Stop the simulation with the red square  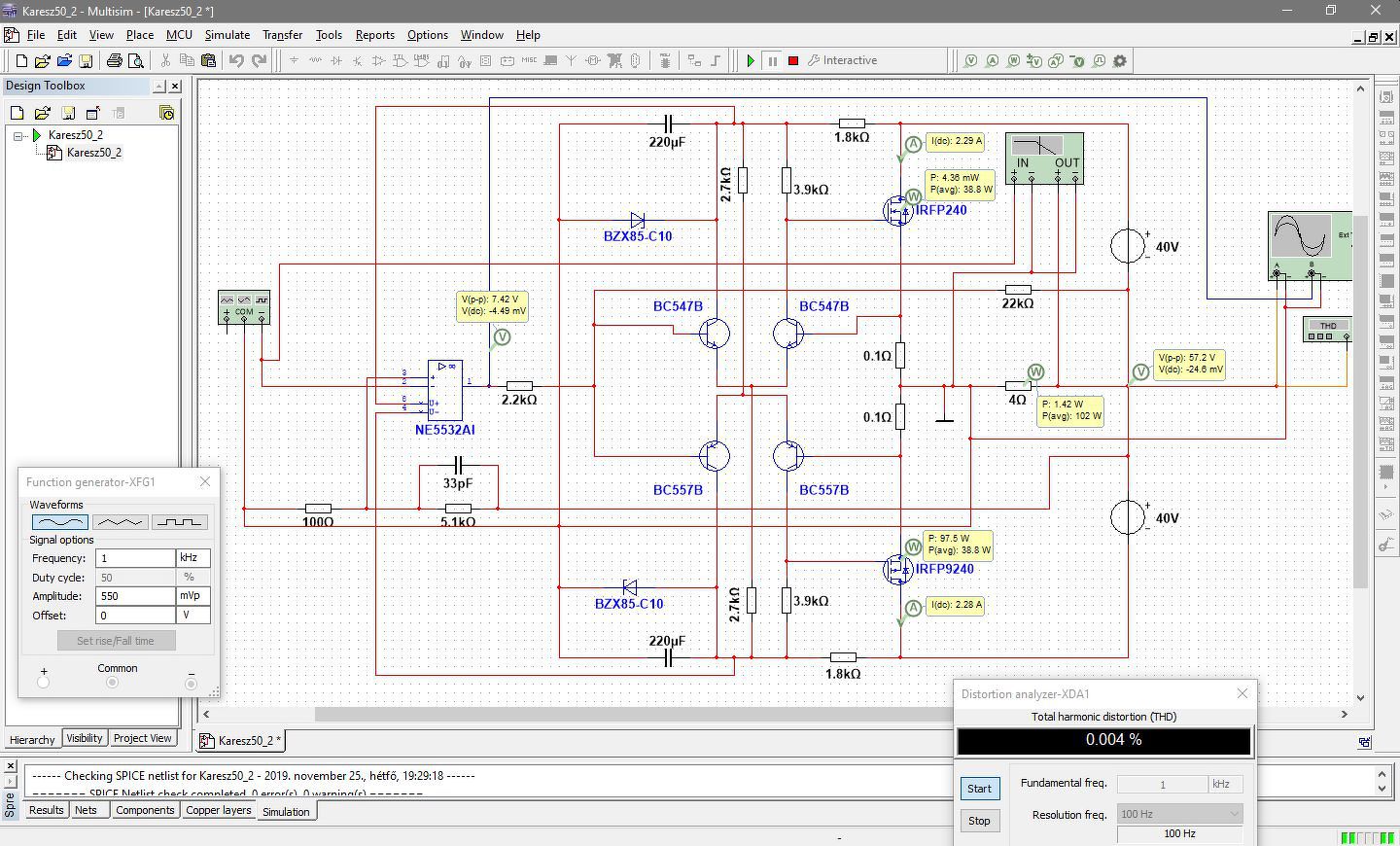pos(793,60)
